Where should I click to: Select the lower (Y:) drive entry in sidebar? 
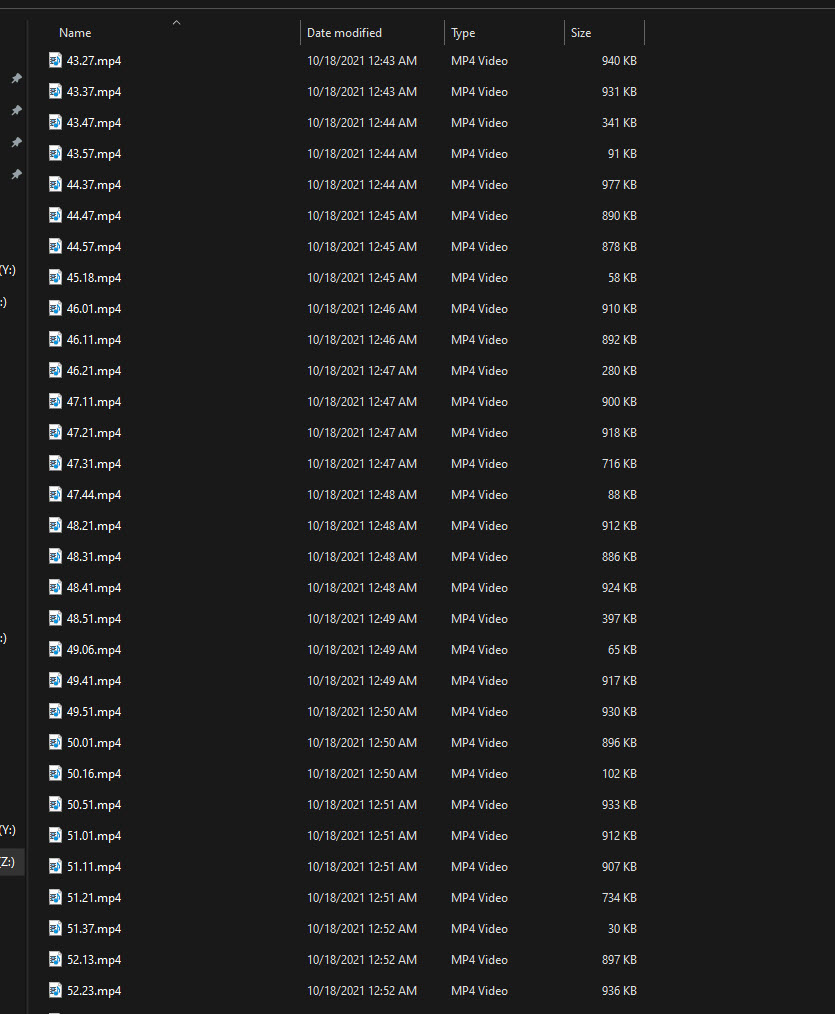[8, 830]
